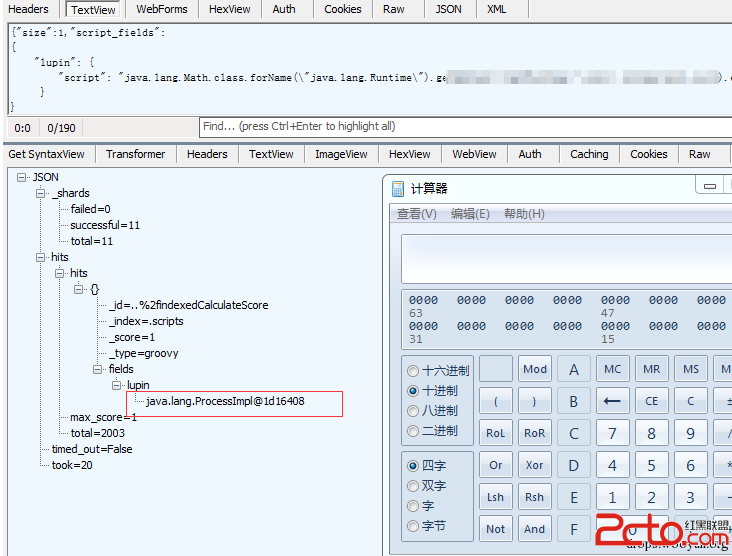Open the ImageView response tab
The width and height of the screenshot is (732, 556).
(x=341, y=154)
